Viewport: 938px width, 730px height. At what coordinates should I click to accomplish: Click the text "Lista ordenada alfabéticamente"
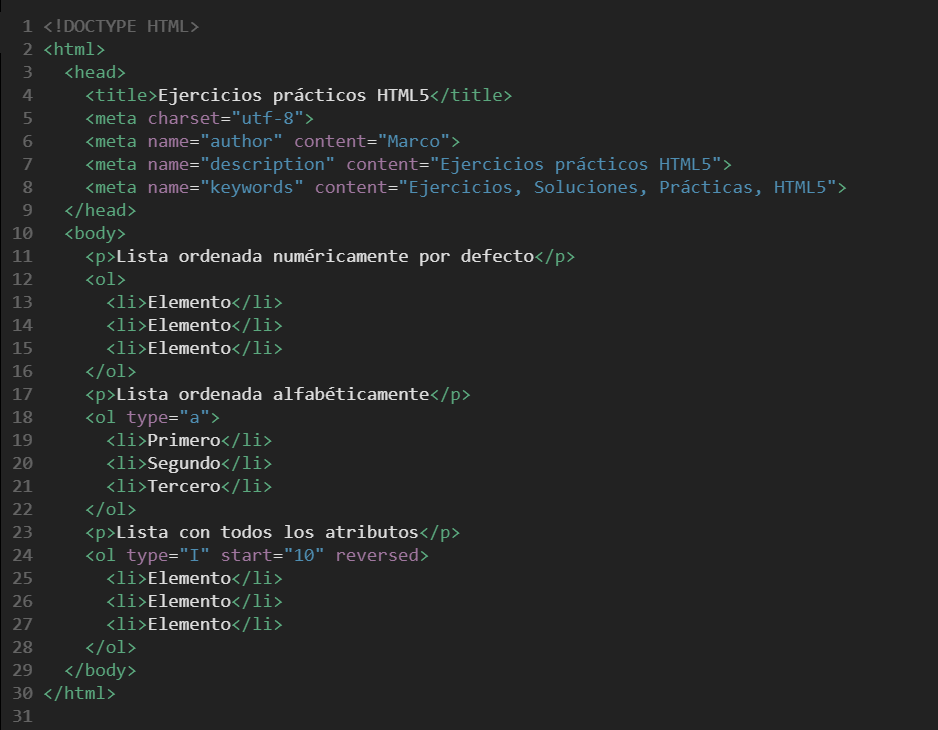273,394
